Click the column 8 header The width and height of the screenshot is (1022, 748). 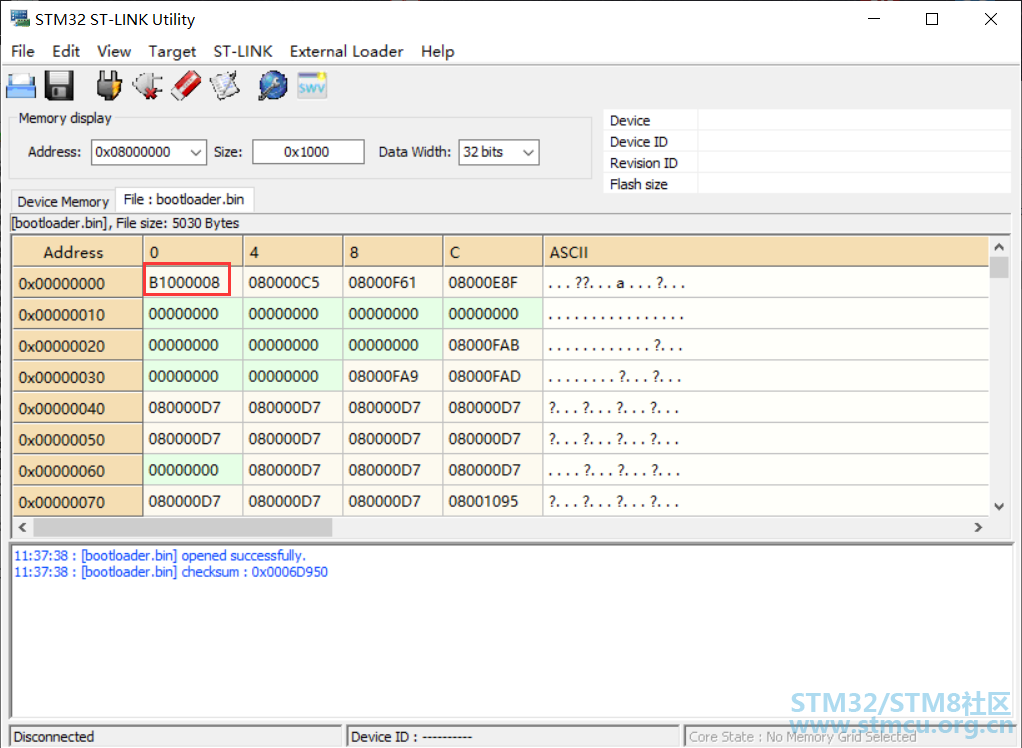(392, 252)
